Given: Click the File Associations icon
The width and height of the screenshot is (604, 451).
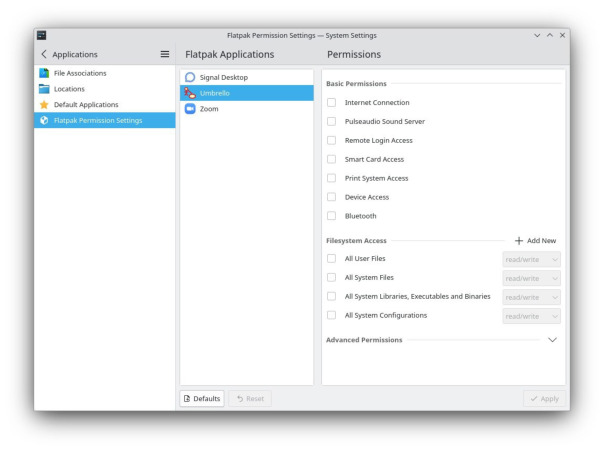Looking at the screenshot, I should 44,73.
